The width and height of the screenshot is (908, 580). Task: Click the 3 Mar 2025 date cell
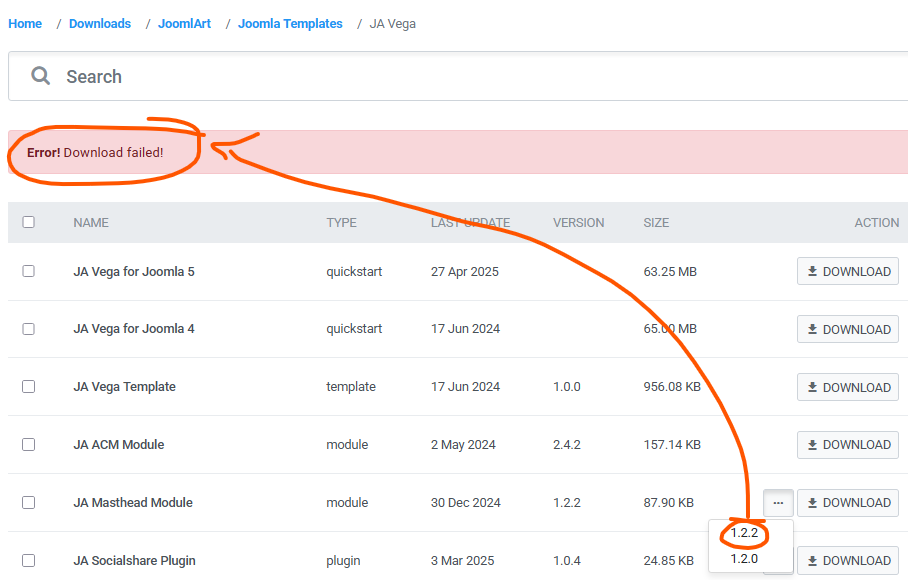(462, 560)
